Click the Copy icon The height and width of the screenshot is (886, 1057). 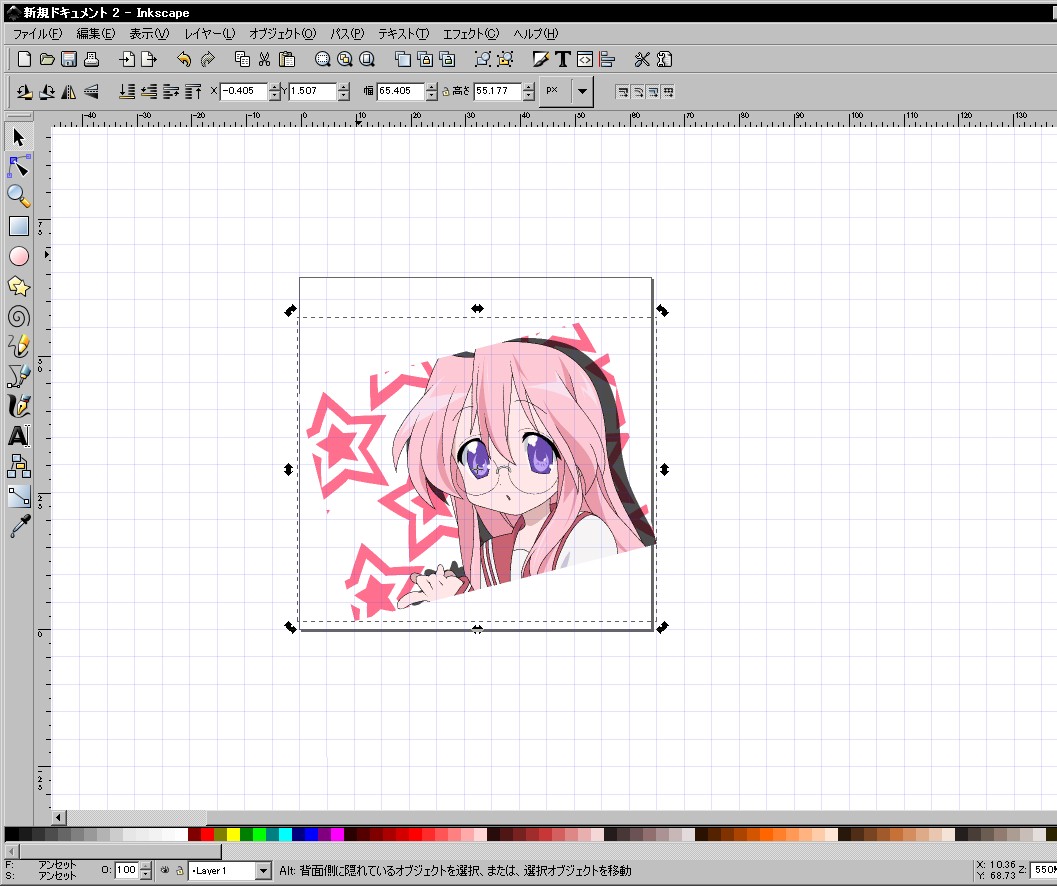tap(242, 59)
